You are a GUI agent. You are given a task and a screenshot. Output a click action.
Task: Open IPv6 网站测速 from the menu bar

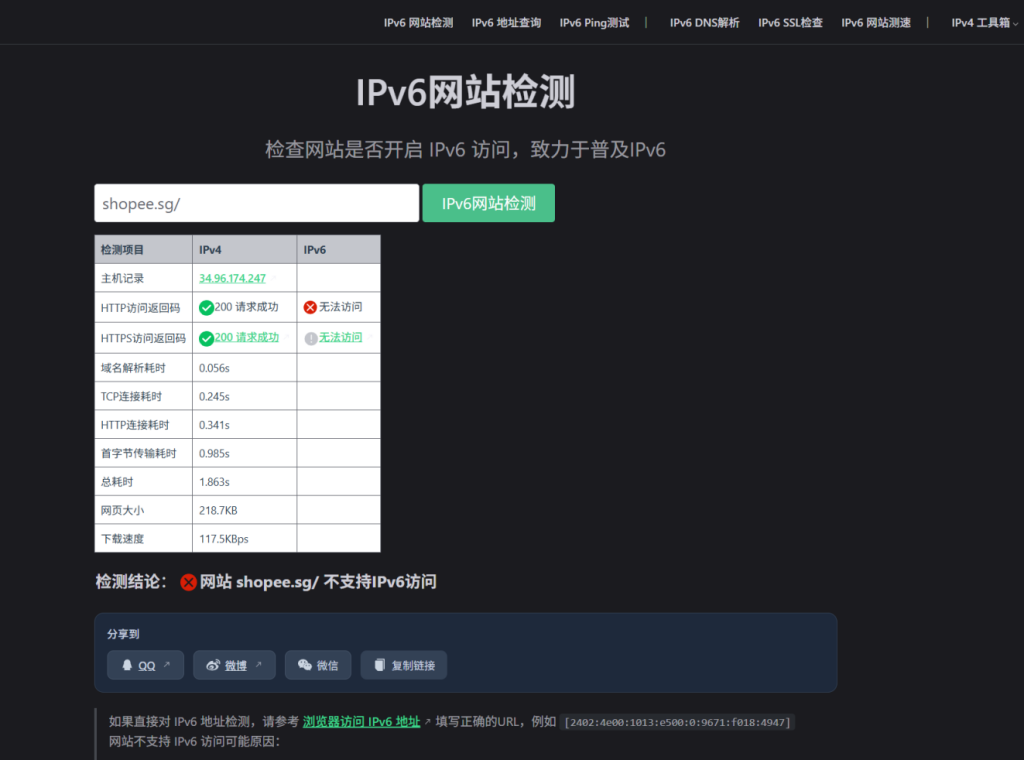tap(876, 22)
